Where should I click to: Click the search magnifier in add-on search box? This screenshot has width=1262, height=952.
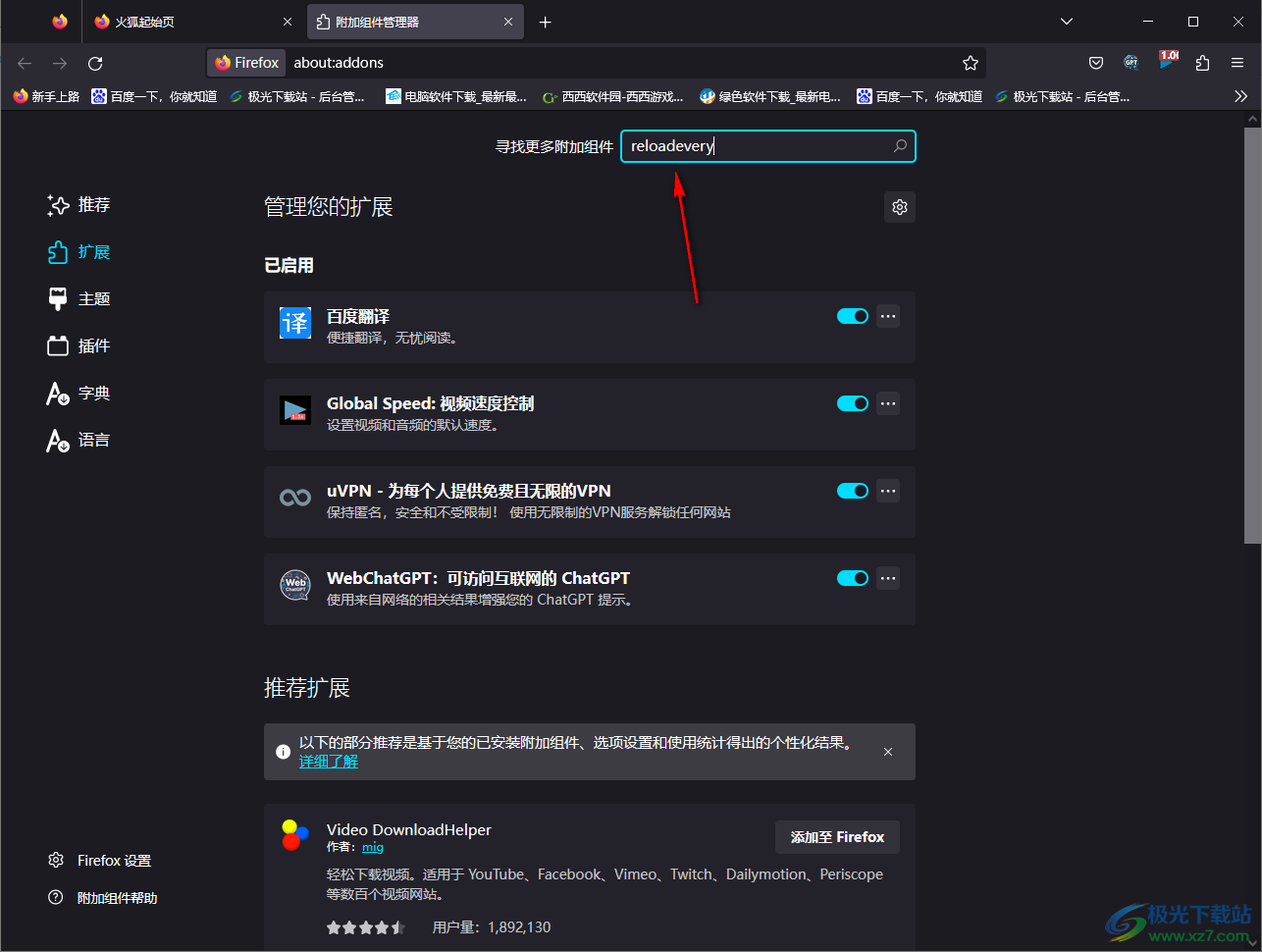pos(900,146)
